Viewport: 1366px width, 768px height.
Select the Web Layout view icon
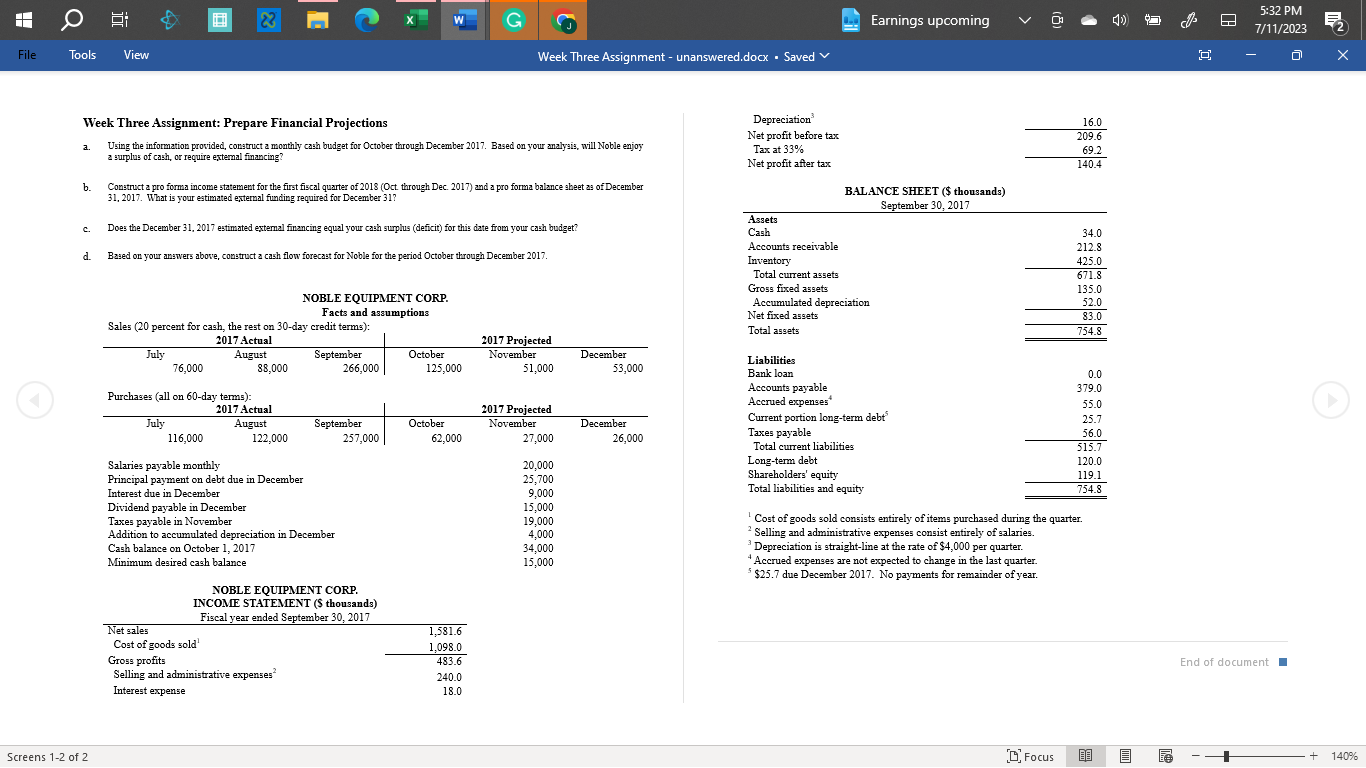click(x=1165, y=755)
